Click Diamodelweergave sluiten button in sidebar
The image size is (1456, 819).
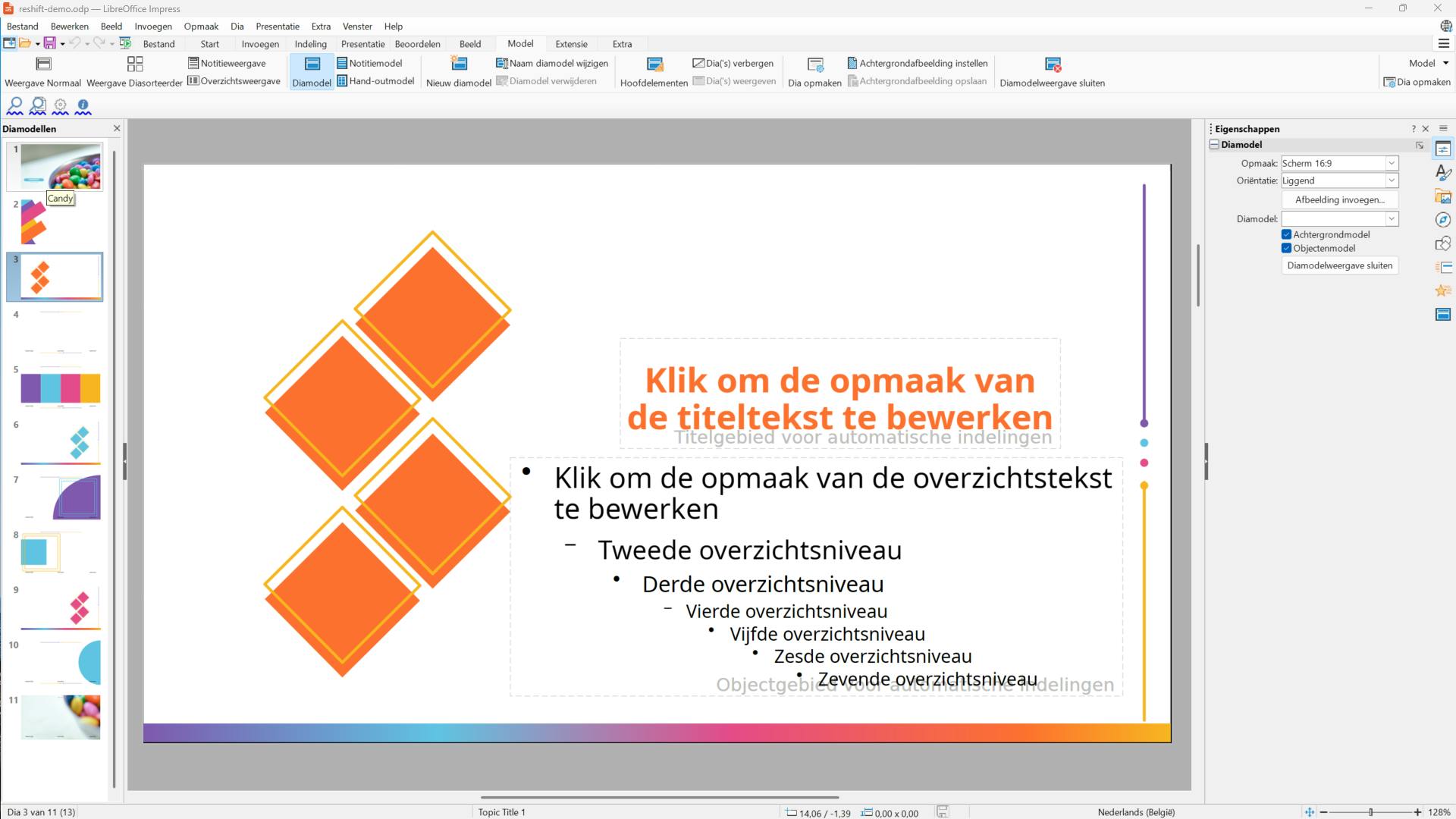pos(1339,265)
